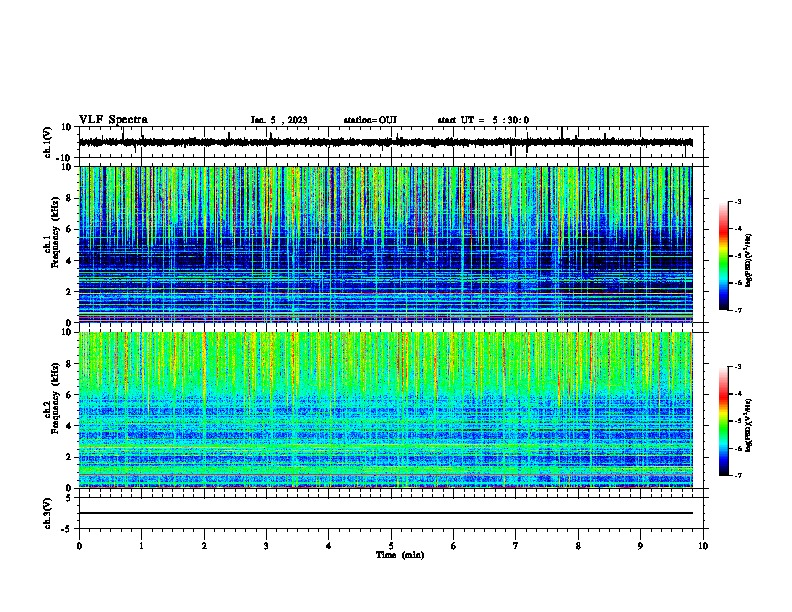Viewport: 792px width, 612px height.
Task: Click the time axis tick label "3"
Action: pos(266,546)
